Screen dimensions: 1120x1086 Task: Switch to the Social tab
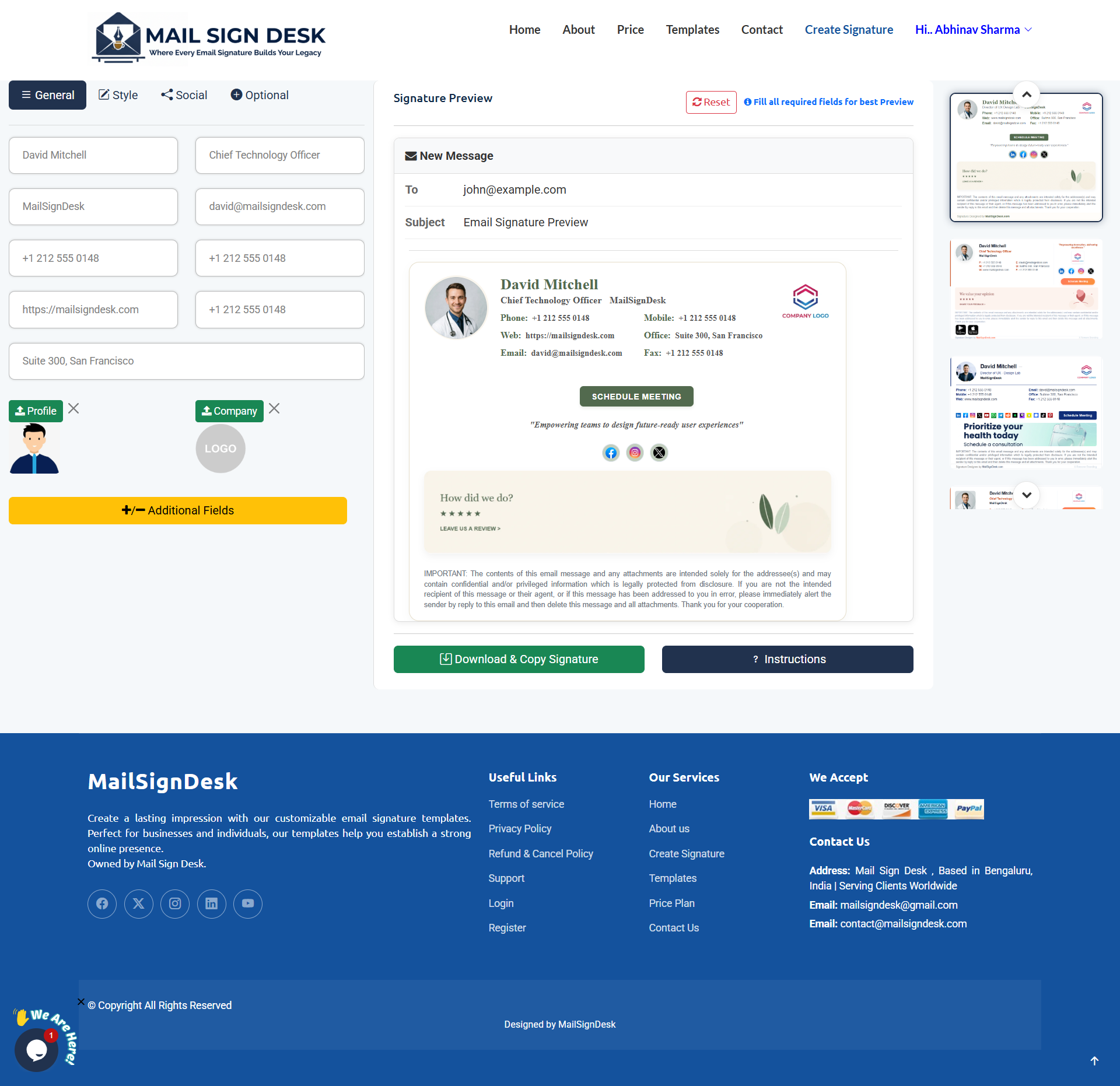[x=184, y=95]
